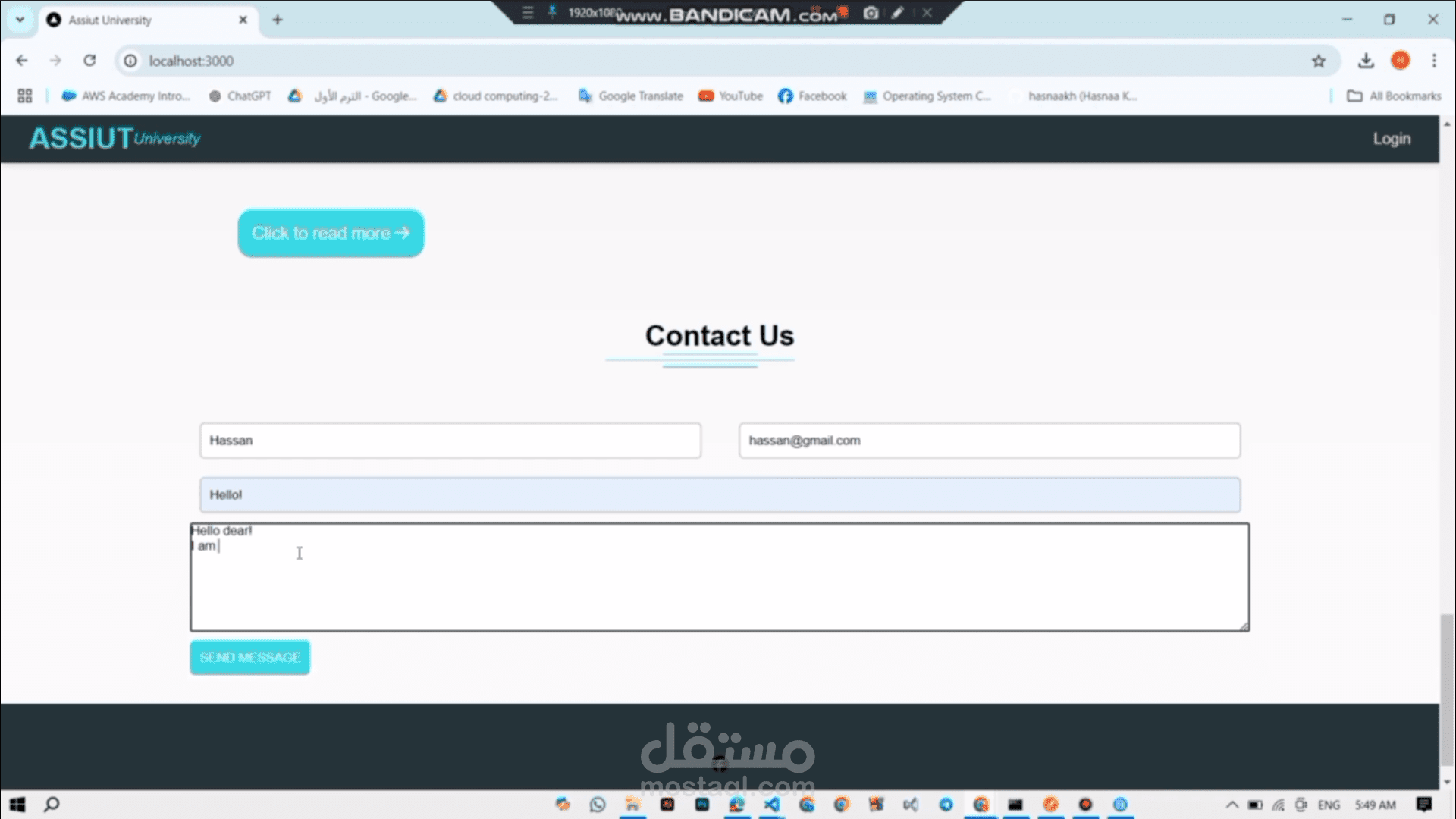The height and width of the screenshot is (819, 1456).
Task: Click the subject field containing Hello!
Action: click(720, 495)
